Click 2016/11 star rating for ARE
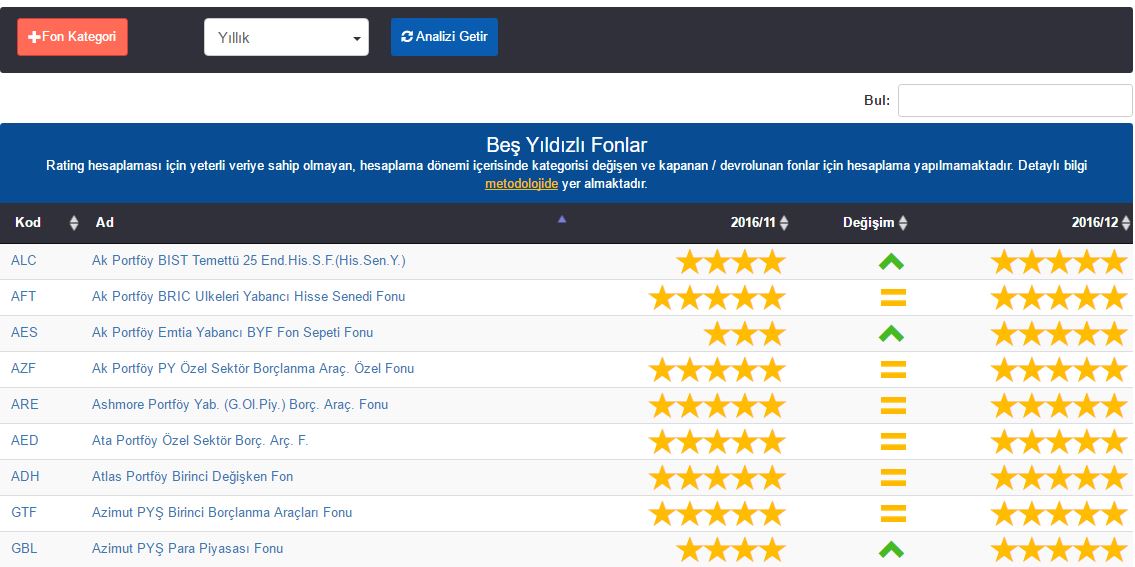The height and width of the screenshot is (567, 1135). [717, 406]
